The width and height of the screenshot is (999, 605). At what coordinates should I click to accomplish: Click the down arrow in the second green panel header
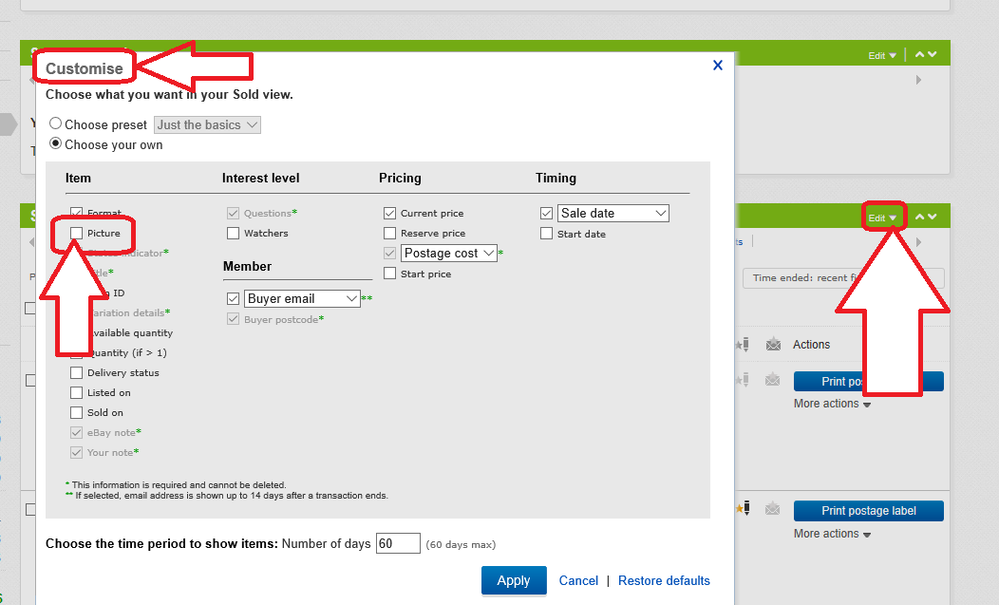[x=933, y=217]
